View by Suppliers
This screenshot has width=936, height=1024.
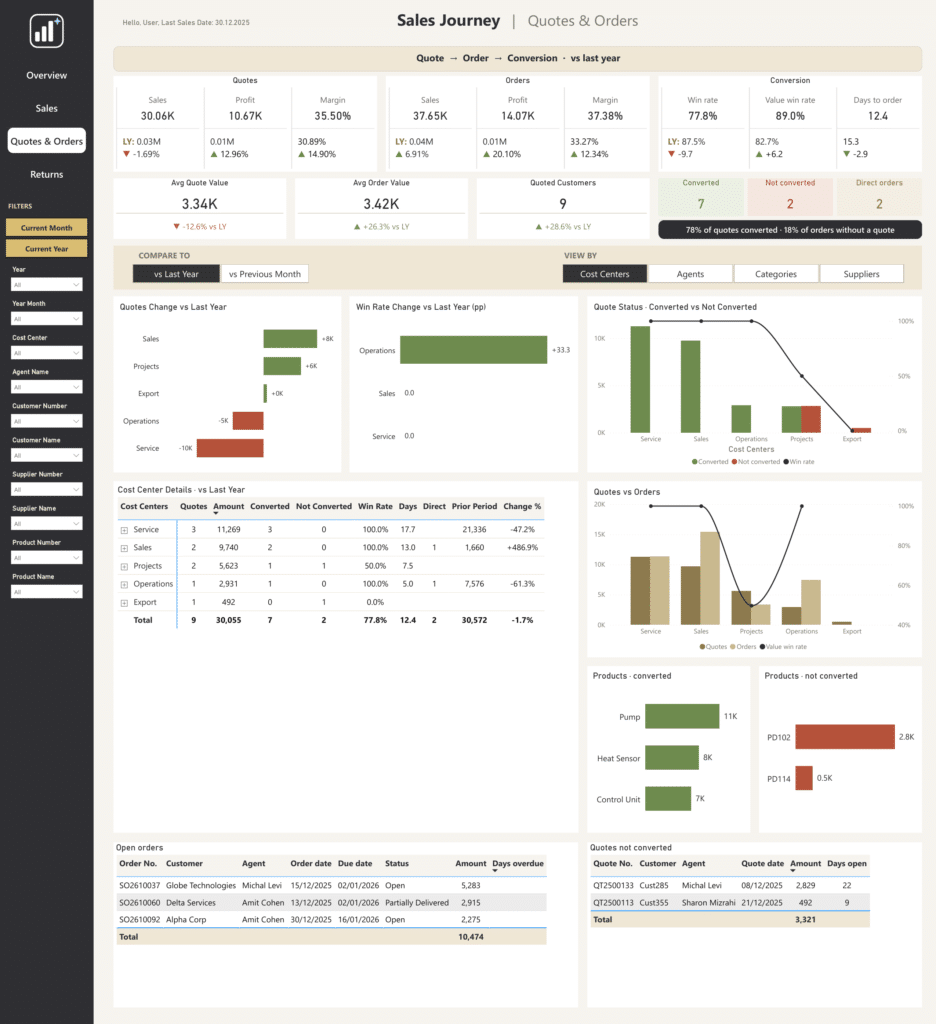[x=862, y=274]
